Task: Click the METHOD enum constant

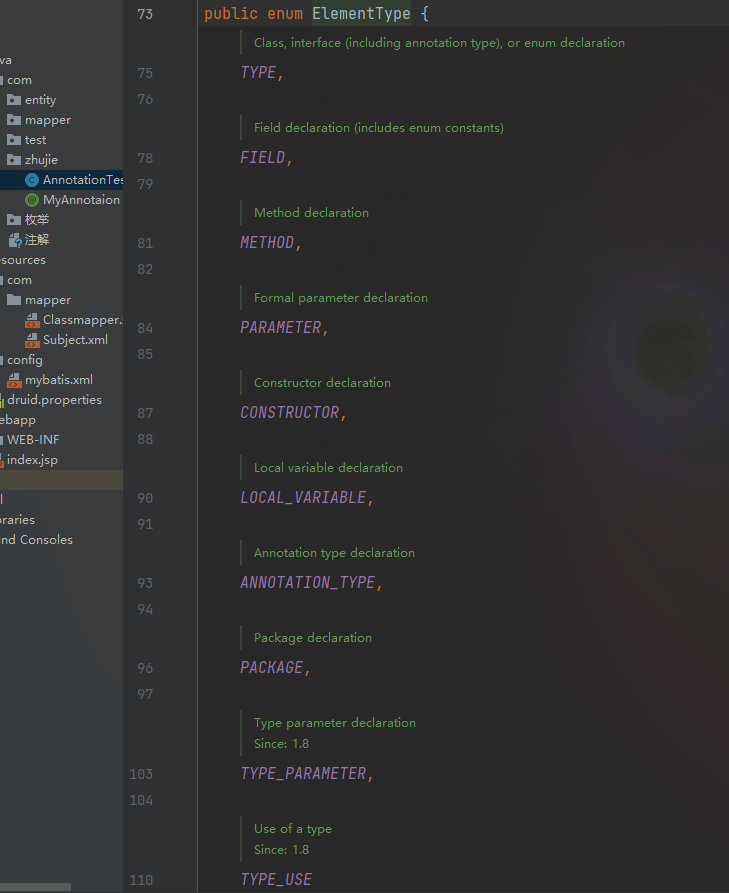Action: [267, 243]
